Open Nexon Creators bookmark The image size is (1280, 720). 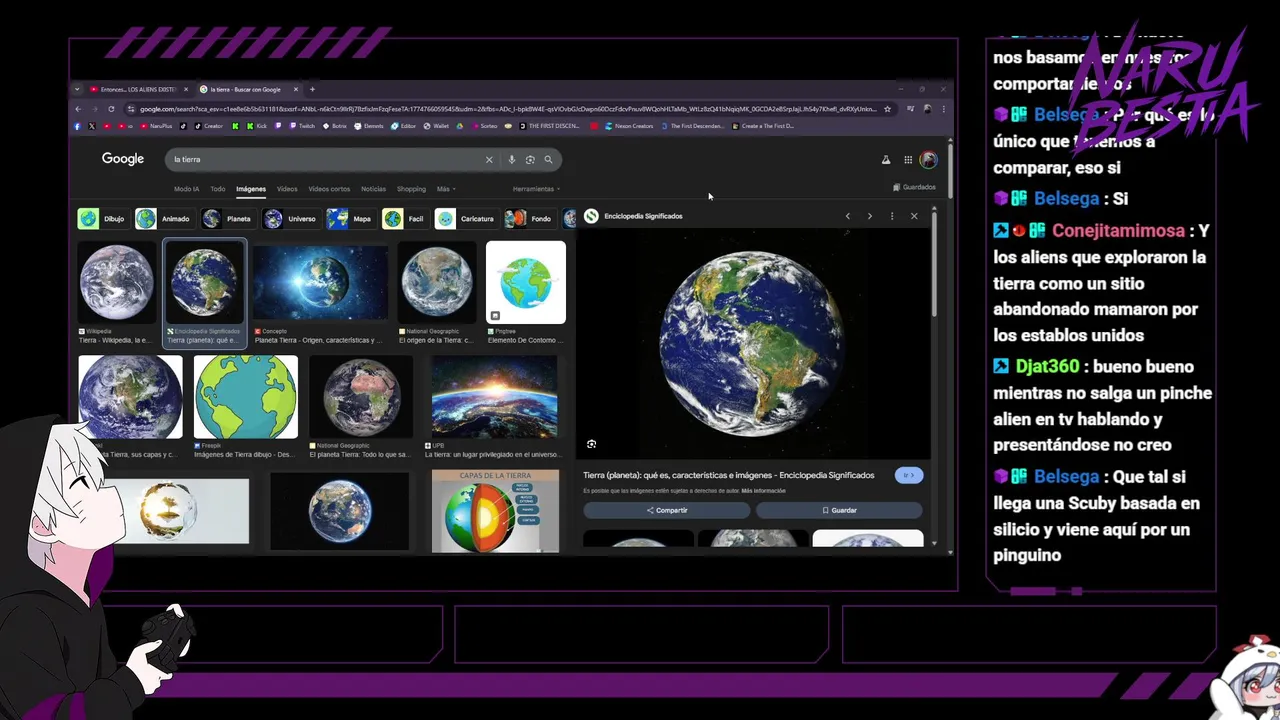(628, 126)
